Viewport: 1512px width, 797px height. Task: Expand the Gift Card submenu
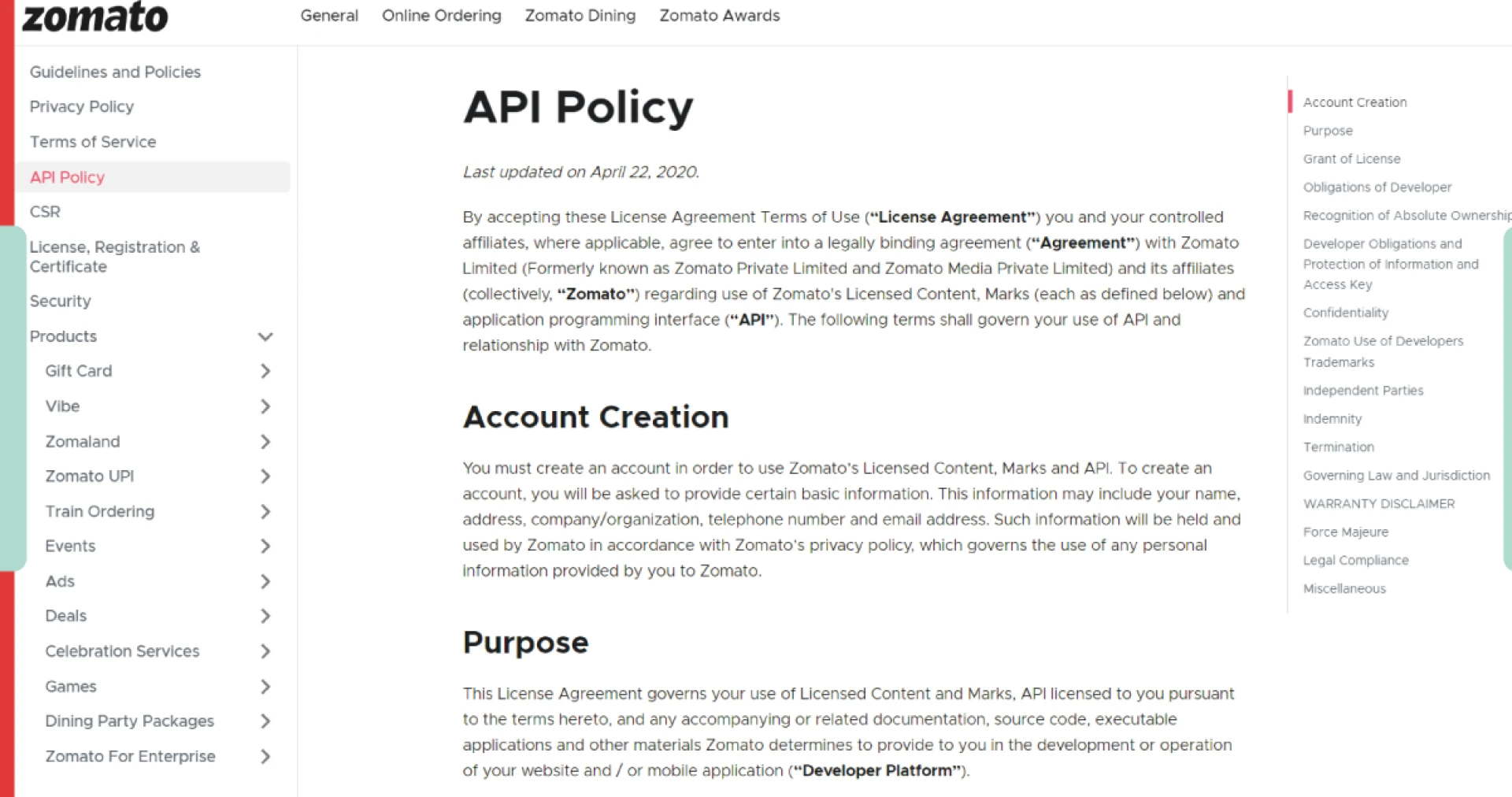pos(266,370)
